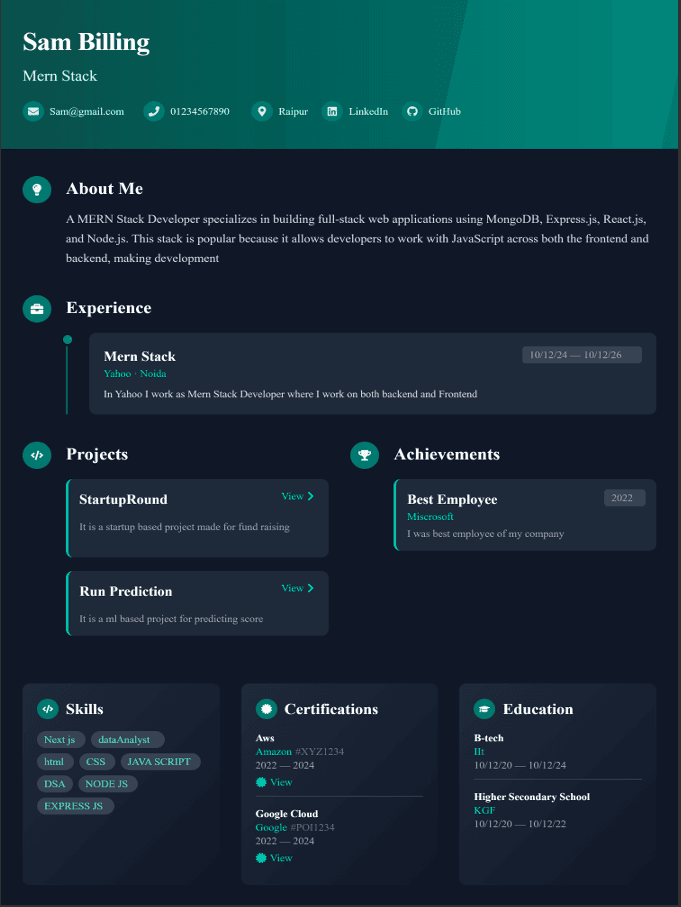Click the location pin icon

(262, 111)
